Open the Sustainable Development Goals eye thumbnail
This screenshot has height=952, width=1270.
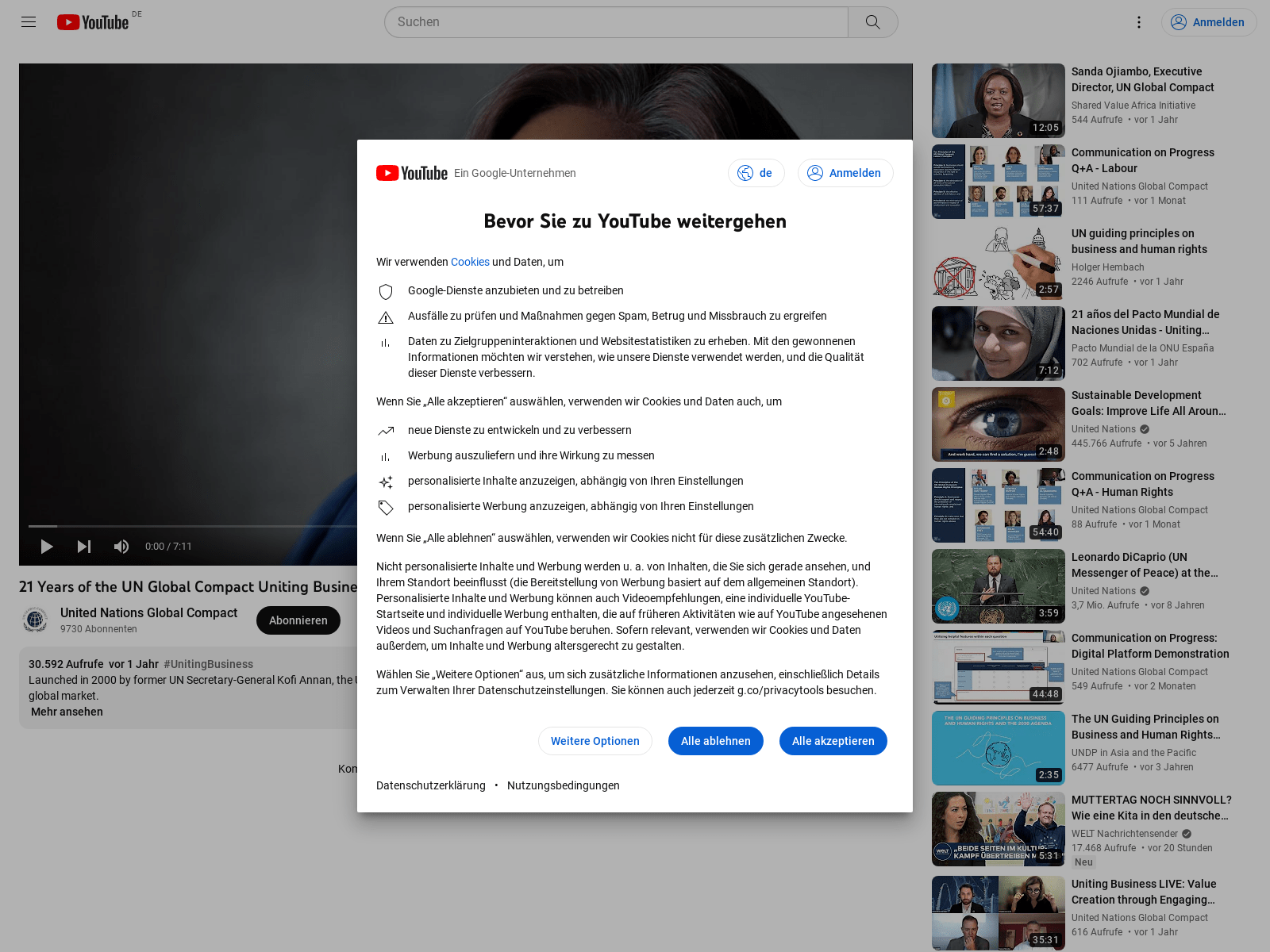coord(999,424)
